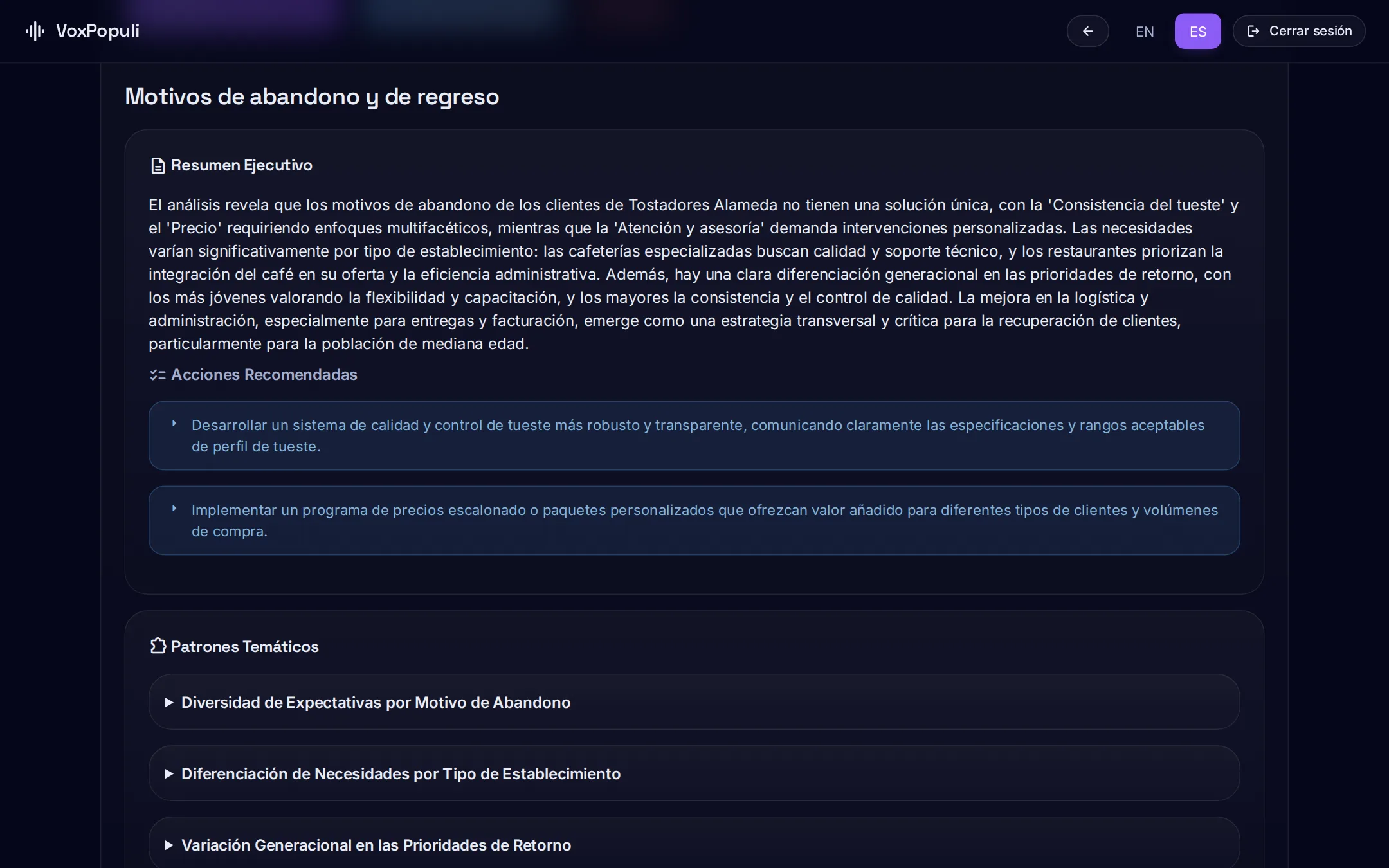This screenshot has width=1389, height=868.
Task: Expand Variación Generacional en las Prioridades de Retorno
Action: click(694, 842)
